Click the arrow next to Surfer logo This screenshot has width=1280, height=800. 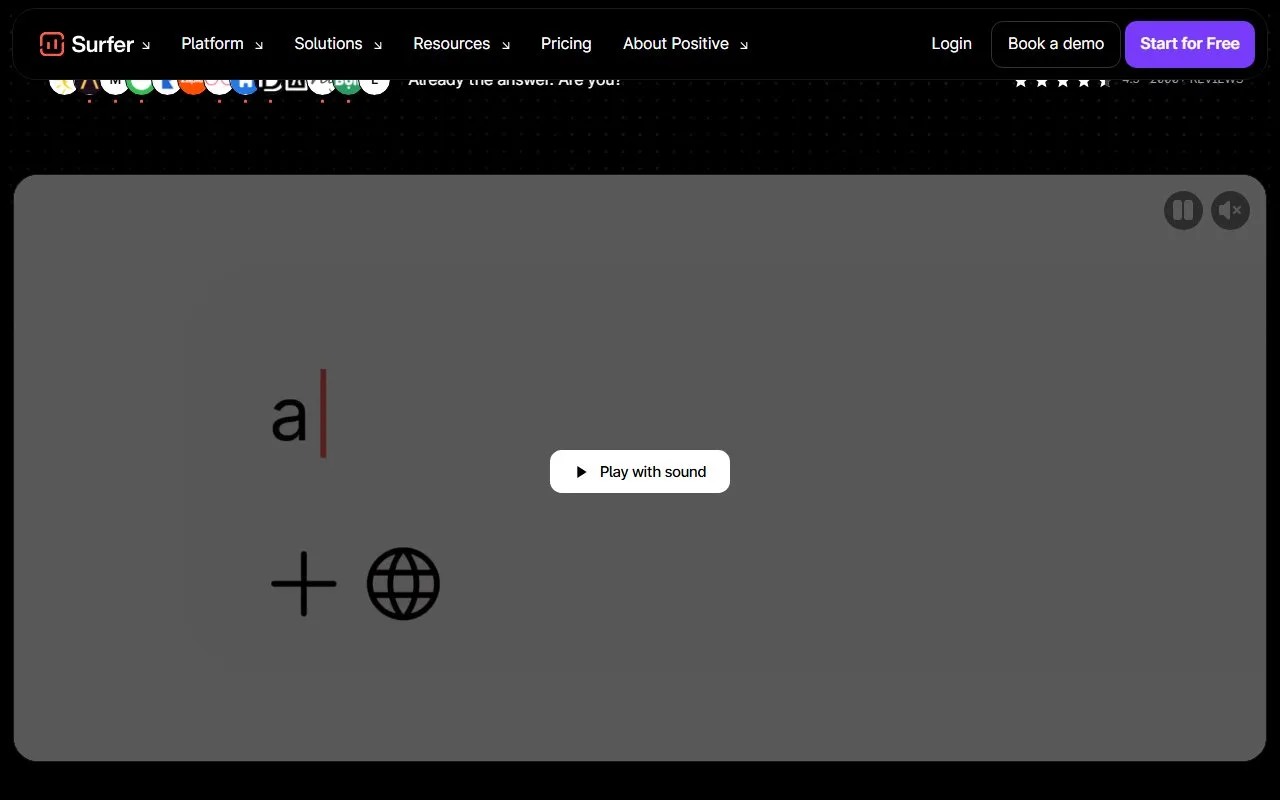click(146, 45)
